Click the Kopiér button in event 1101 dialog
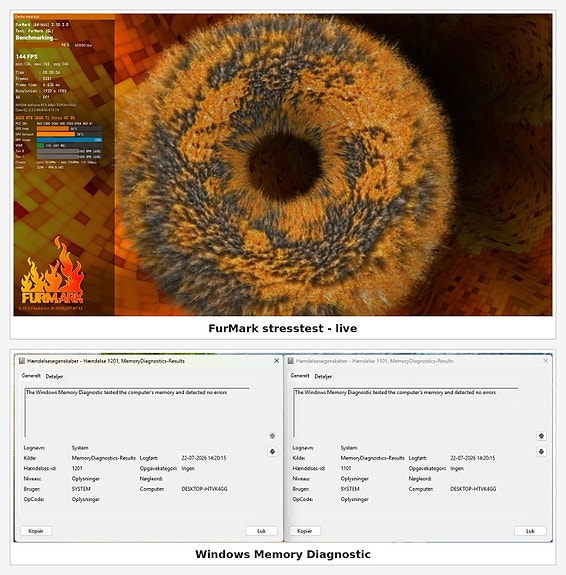566x575 pixels. pyautogui.click(x=304, y=531)
